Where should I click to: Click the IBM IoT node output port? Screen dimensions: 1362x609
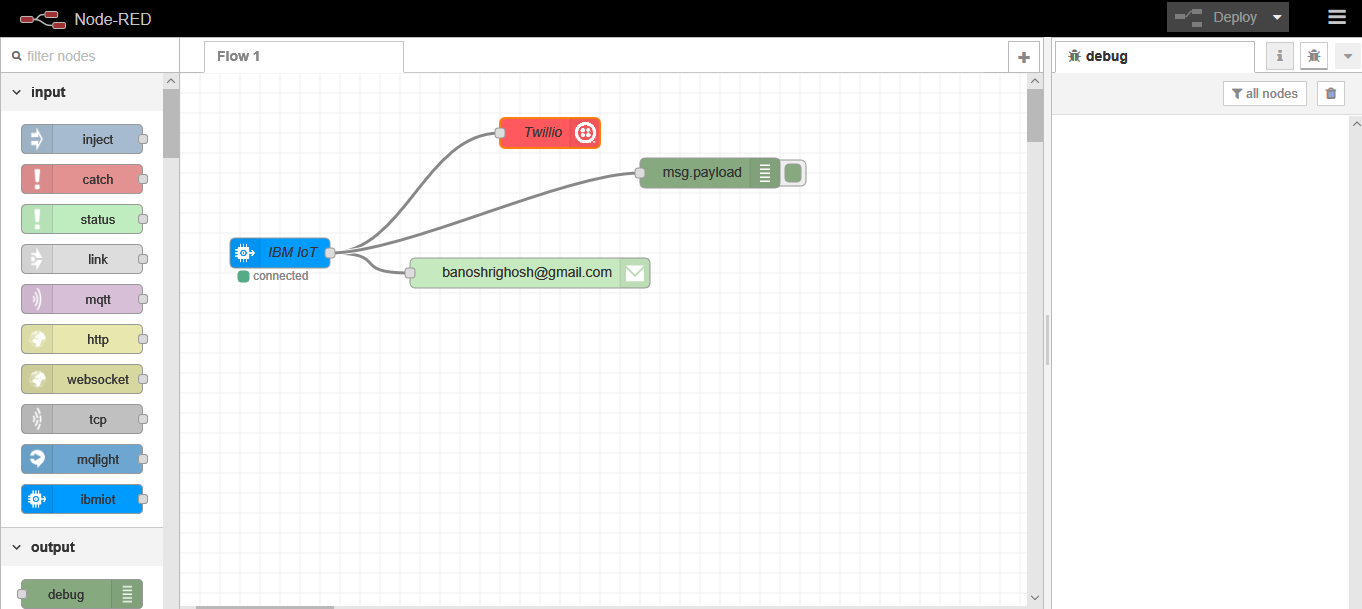click(x=330, y=253)
